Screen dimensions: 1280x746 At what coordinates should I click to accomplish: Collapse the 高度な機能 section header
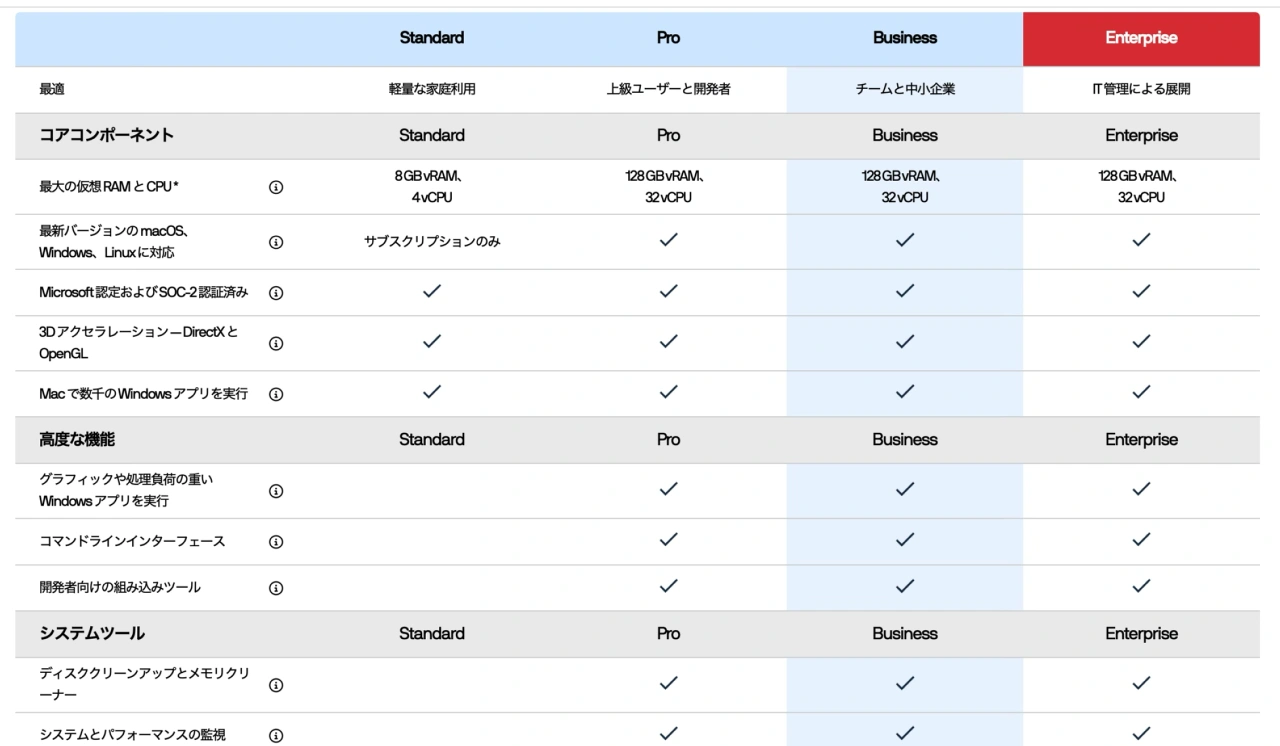coord(77,439)
